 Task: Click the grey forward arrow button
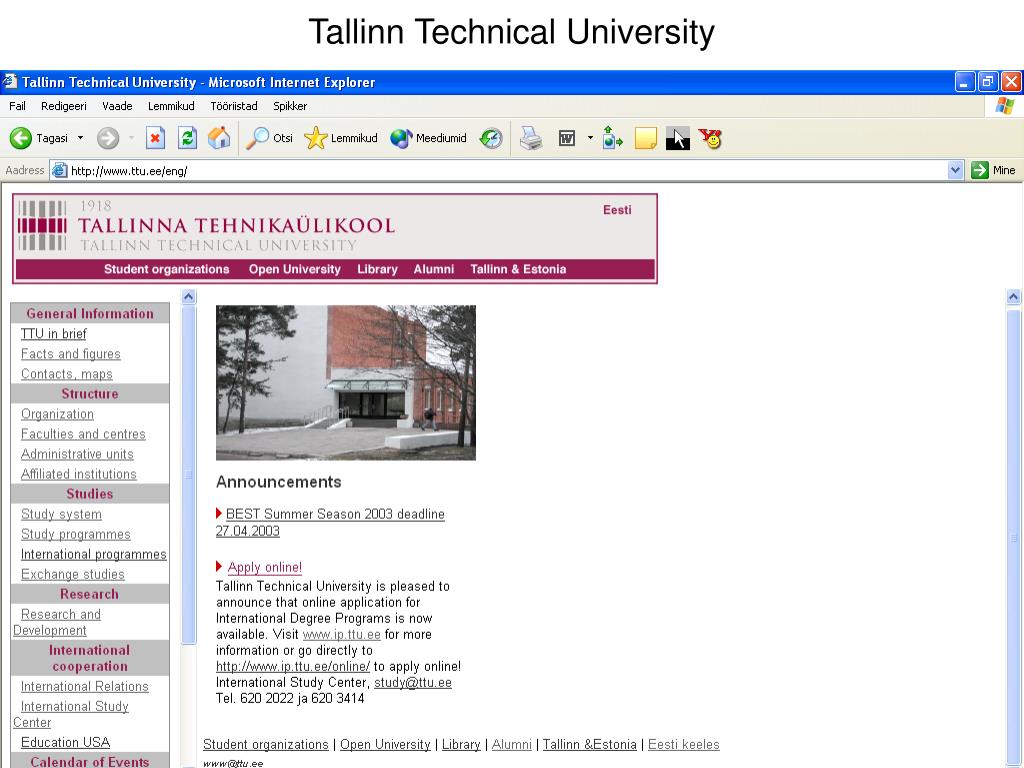tap(108, 138)
